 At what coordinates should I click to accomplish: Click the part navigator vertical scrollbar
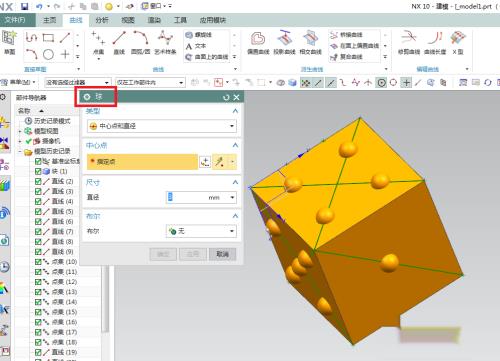click(x=106, y=298)
